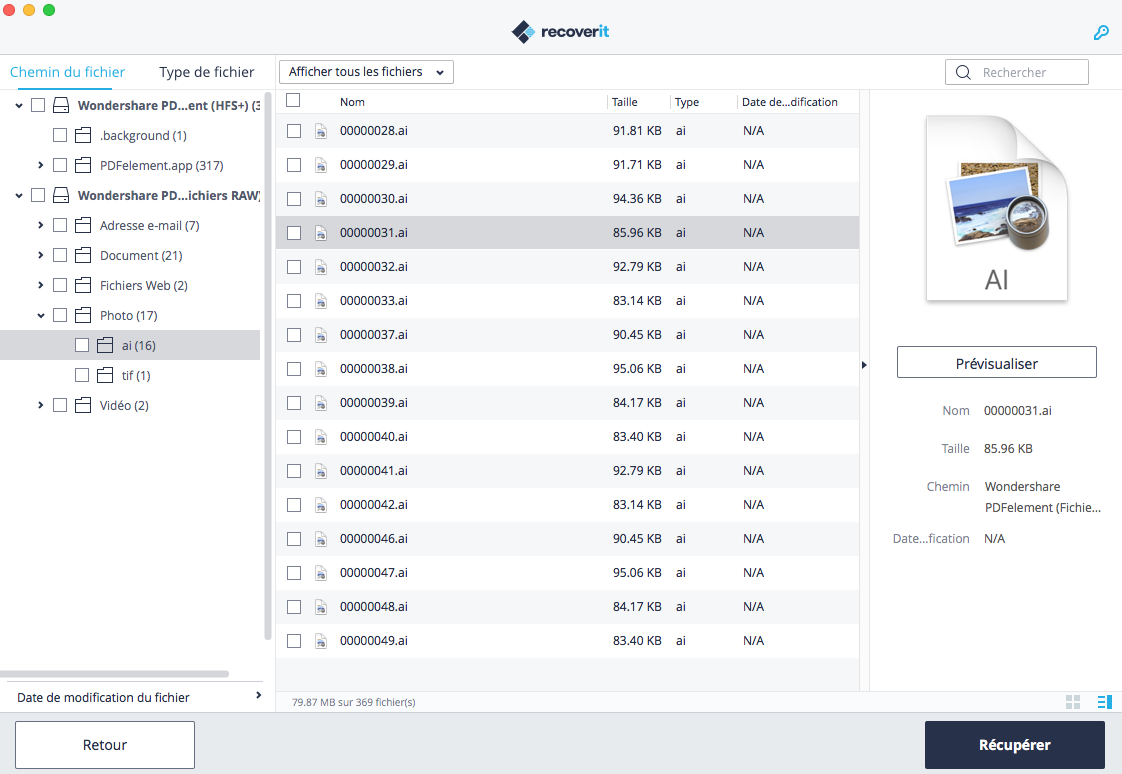Switch to thumbnail grid view
Screen dimensions: 1122x774
(1073, 702)
